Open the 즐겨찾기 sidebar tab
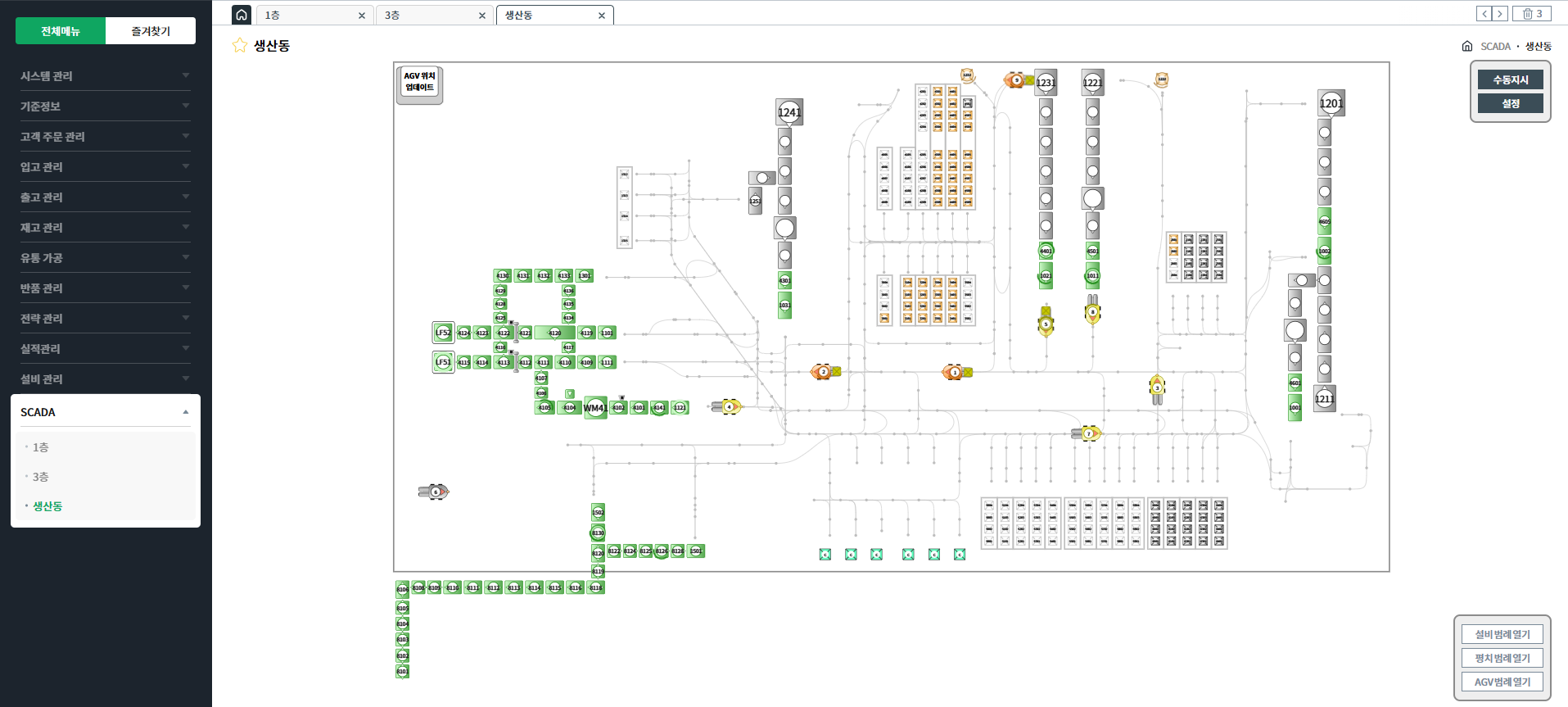This screenshot has width=1568, height=707. [x=151, y=31]
